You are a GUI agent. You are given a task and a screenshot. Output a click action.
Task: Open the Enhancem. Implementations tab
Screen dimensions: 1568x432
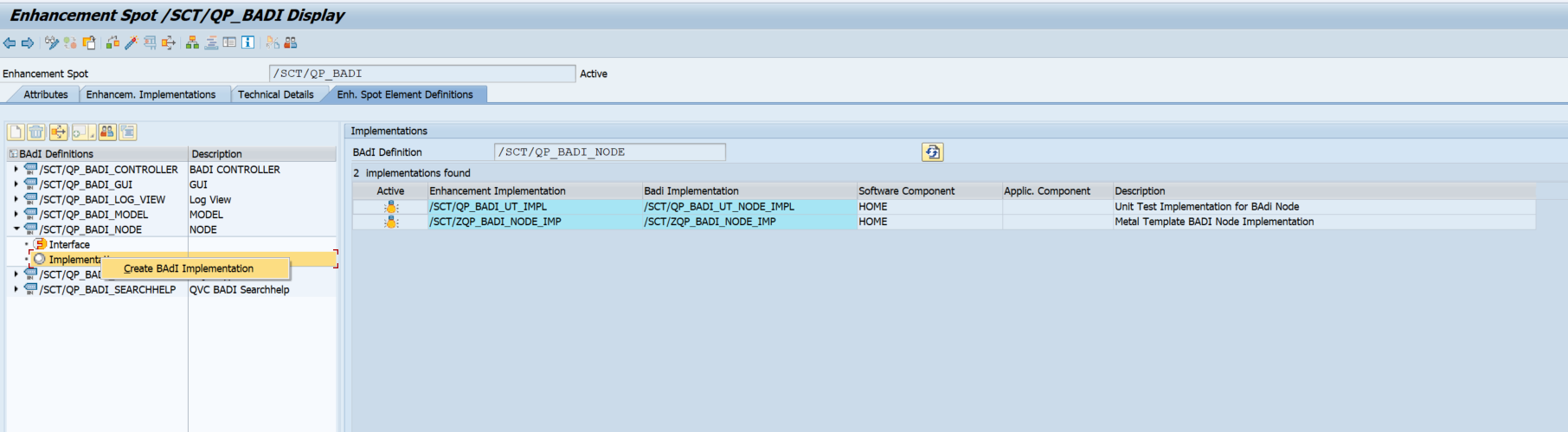coord(151,94)
